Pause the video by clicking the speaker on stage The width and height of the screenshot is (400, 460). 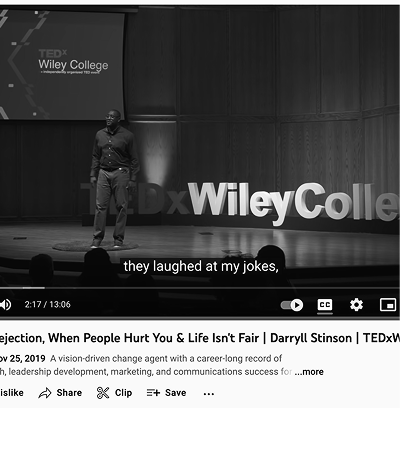point(113,179)
